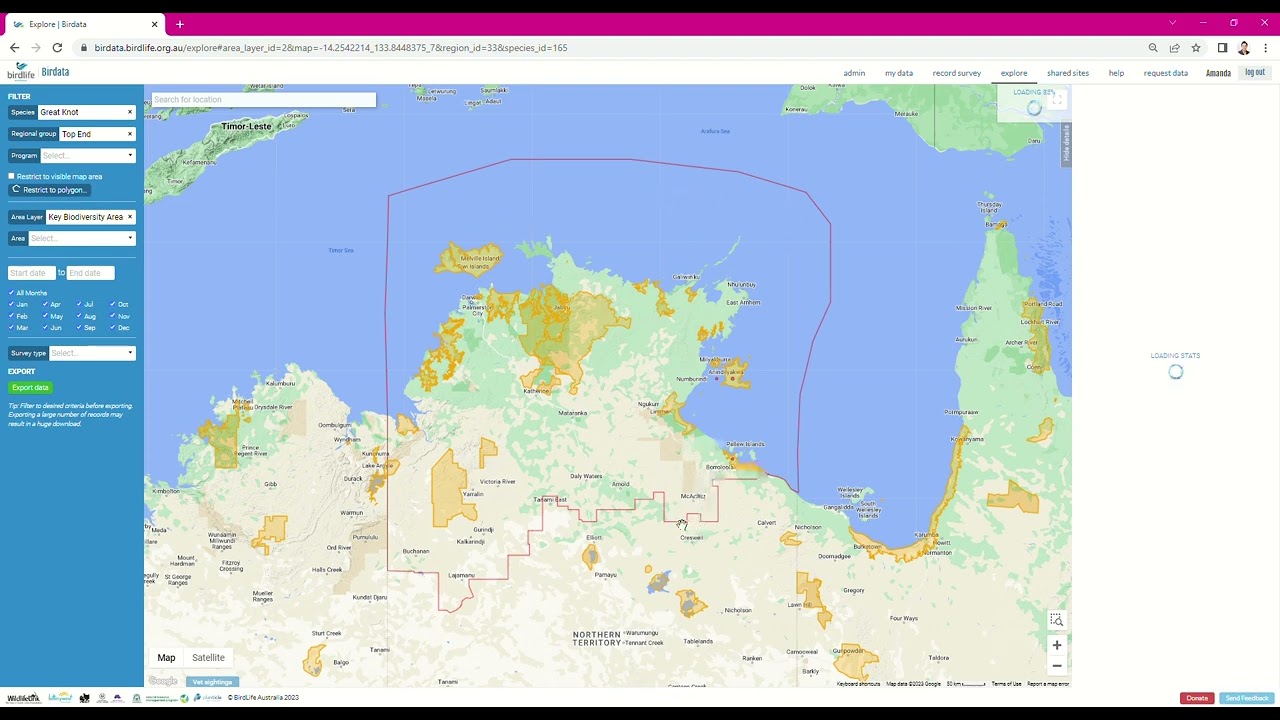
Task: Zoom in on the map
Action: pos(1057,646)
